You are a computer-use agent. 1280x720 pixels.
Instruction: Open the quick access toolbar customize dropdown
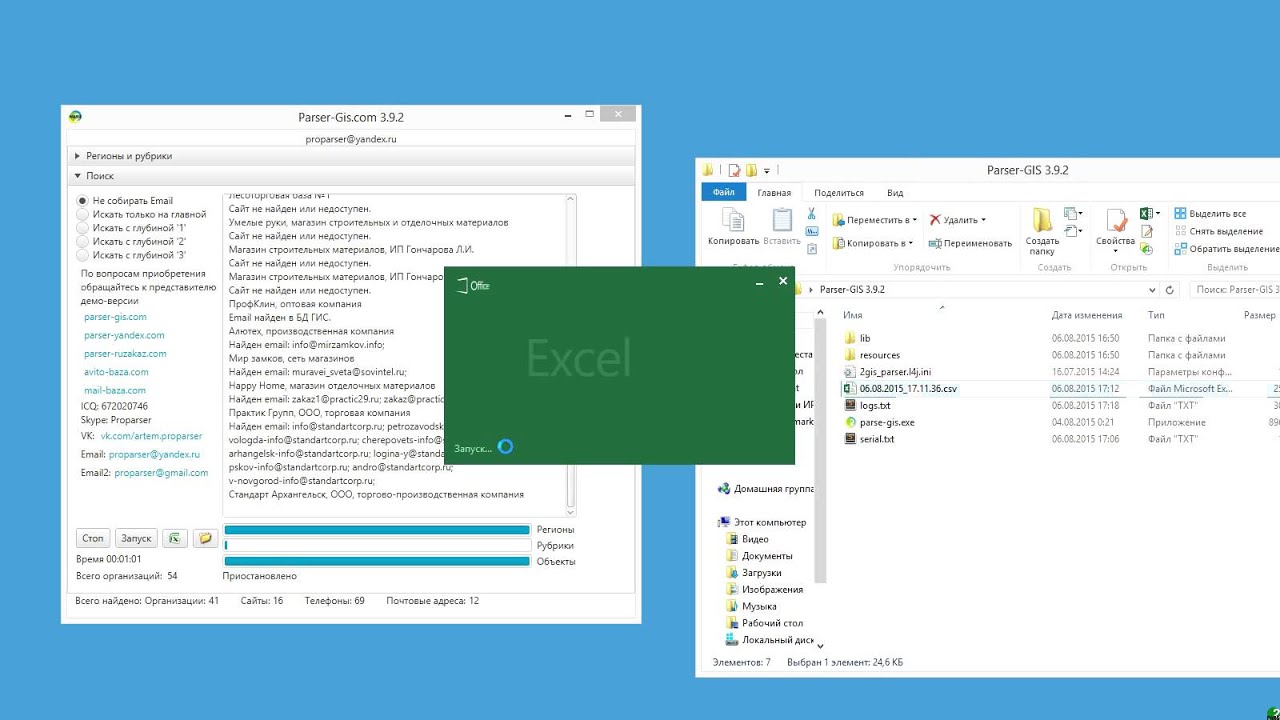767,171
